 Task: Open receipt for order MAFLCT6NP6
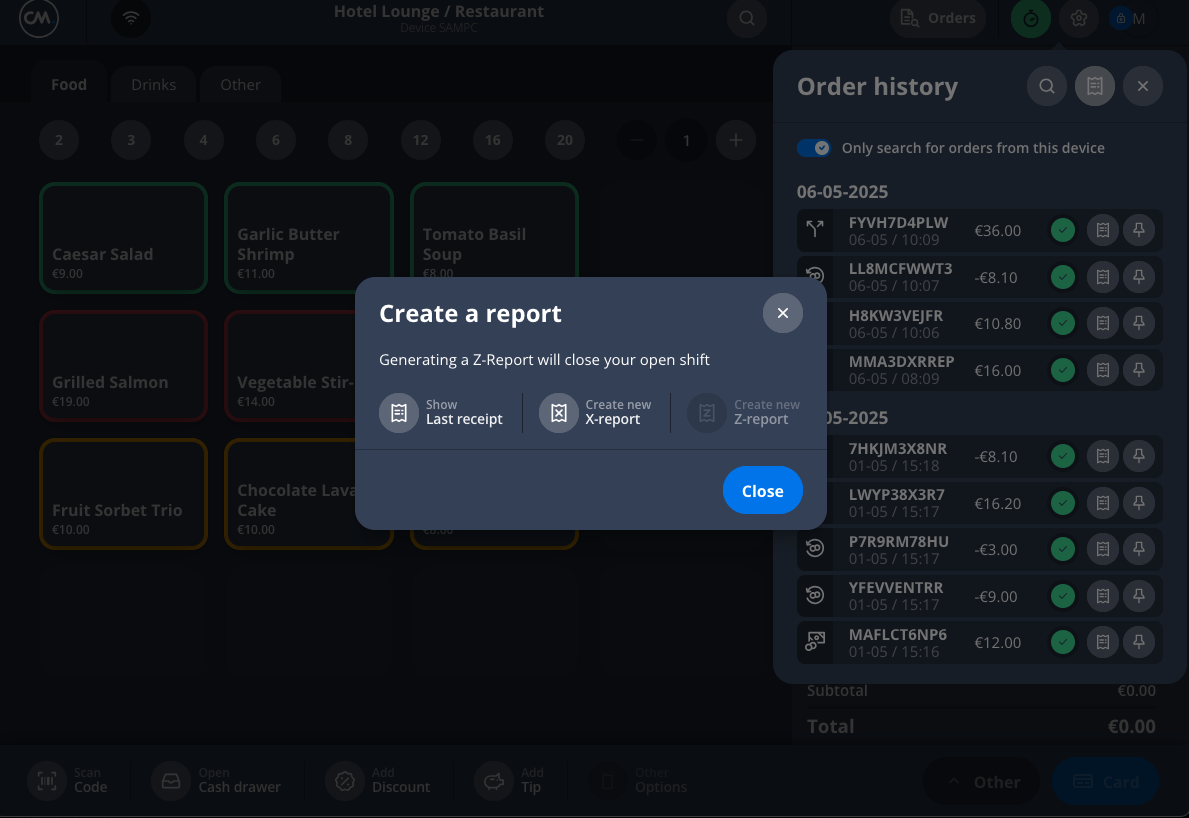pyautogui.click(x=1102, y=643)
